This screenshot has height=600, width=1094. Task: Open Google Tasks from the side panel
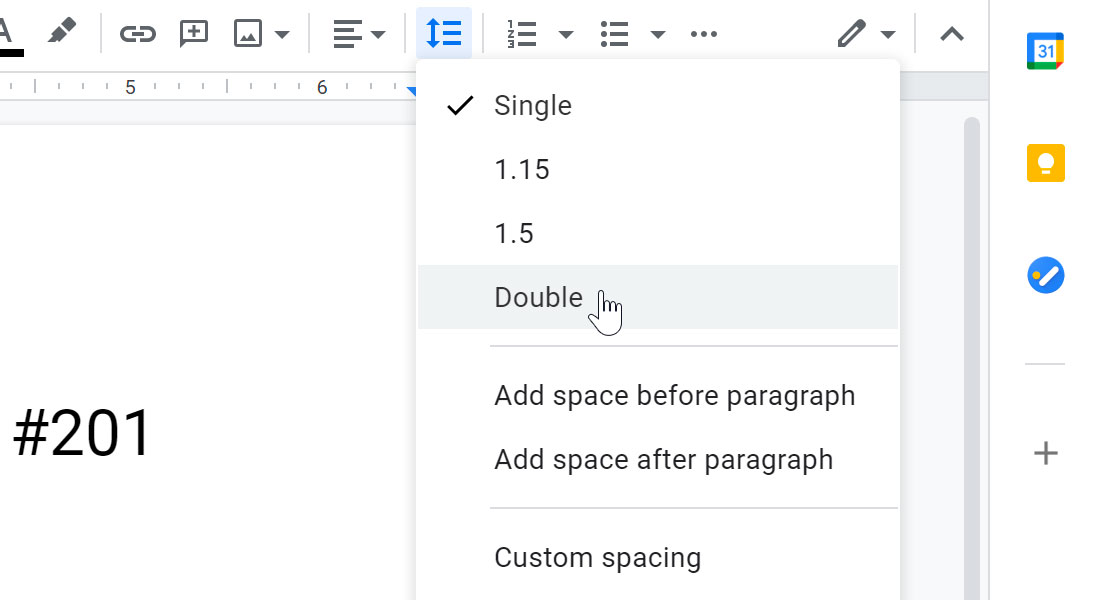(x=1044, y=275)
